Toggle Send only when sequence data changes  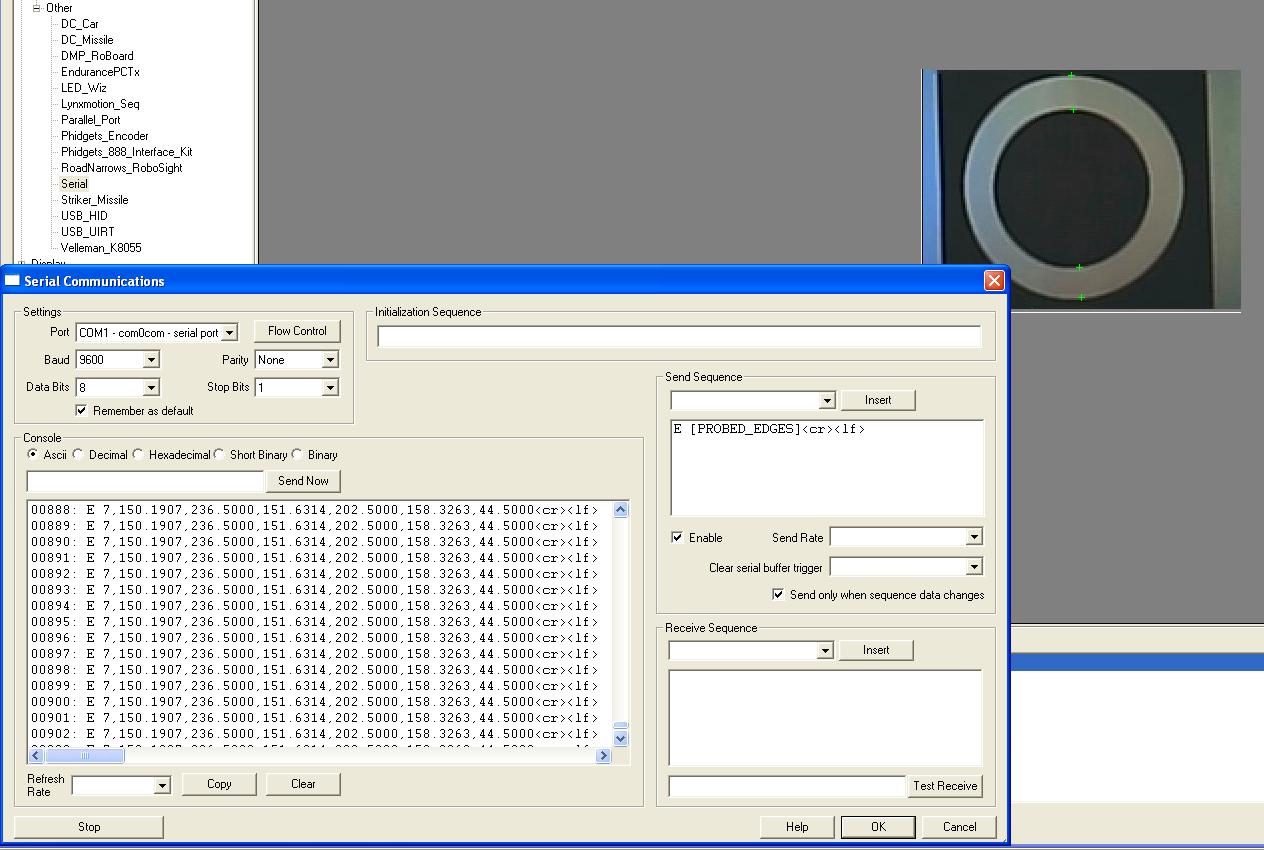pos(778,595)
